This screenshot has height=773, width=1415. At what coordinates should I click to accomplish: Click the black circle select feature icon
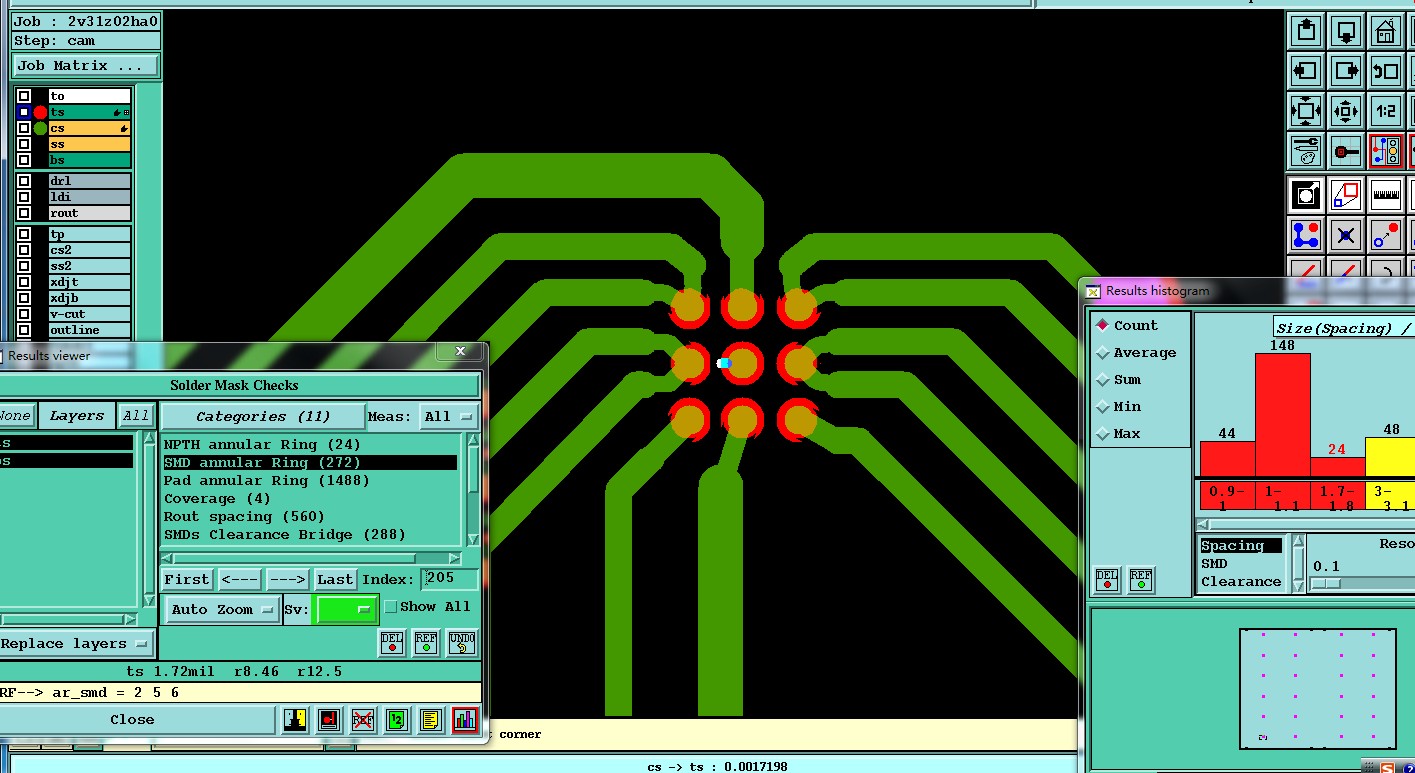[1306, 195]
